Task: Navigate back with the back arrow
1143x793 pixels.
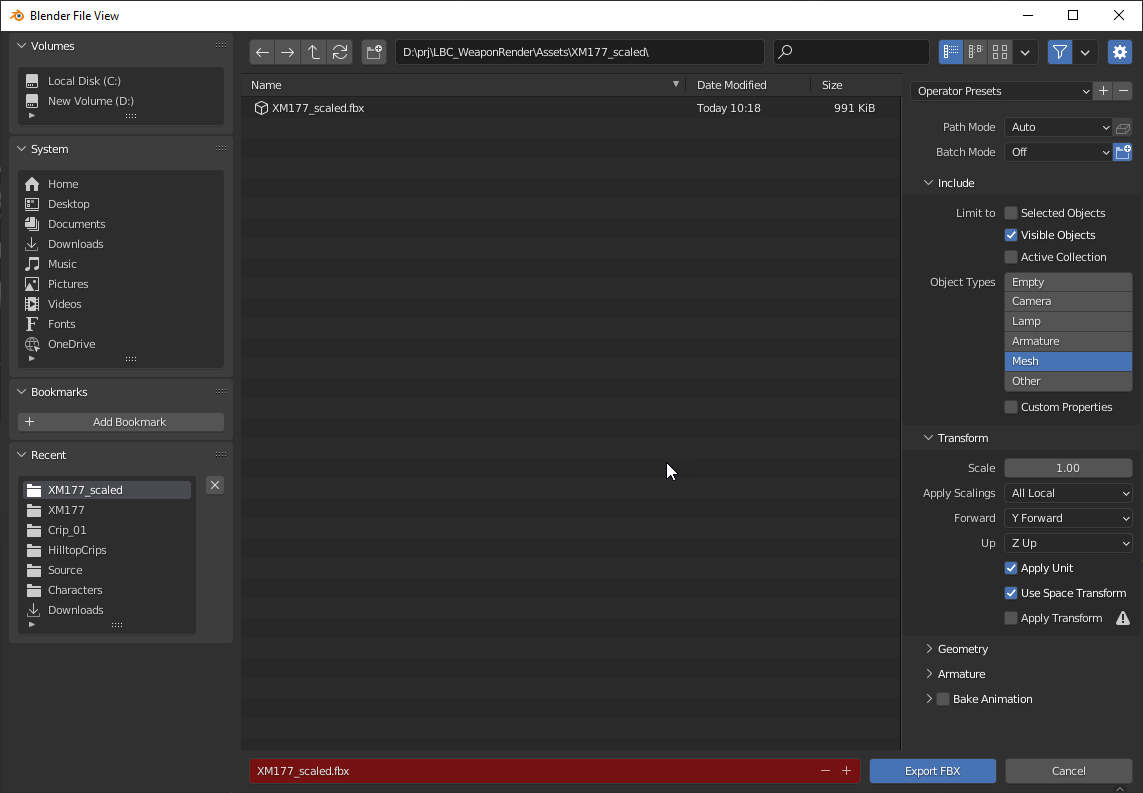Action: (x=262, y=52)
